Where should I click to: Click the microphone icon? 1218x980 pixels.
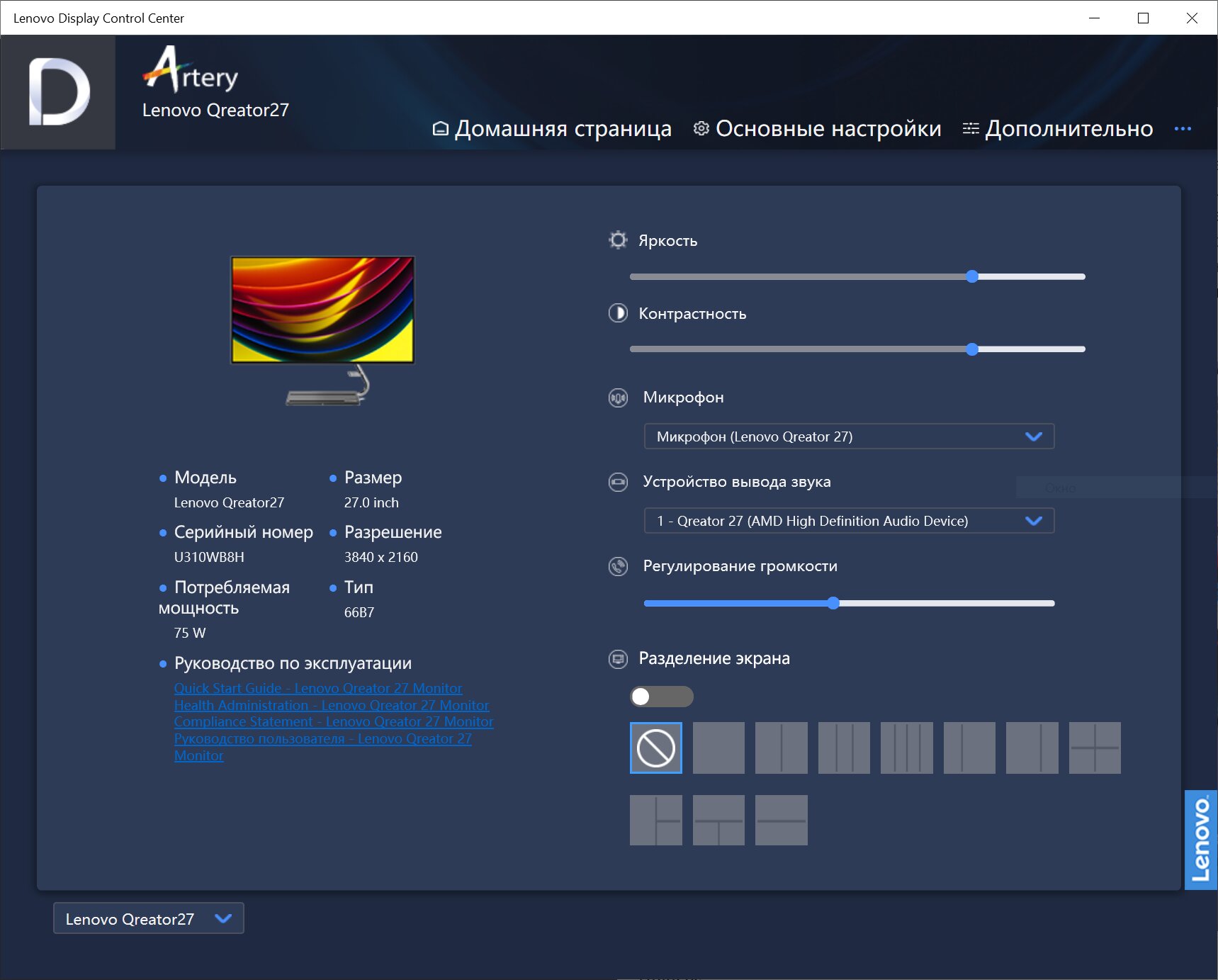click(x=618, y=398)
